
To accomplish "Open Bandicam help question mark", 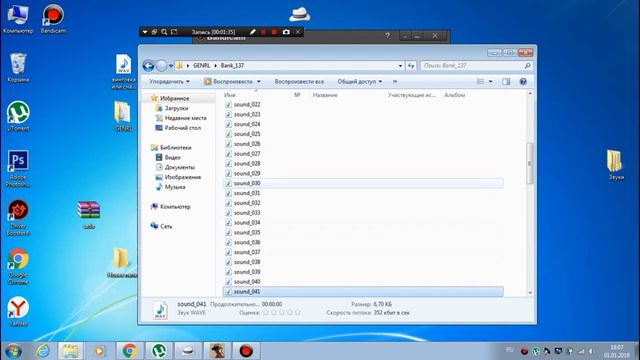I will [388, 36].
